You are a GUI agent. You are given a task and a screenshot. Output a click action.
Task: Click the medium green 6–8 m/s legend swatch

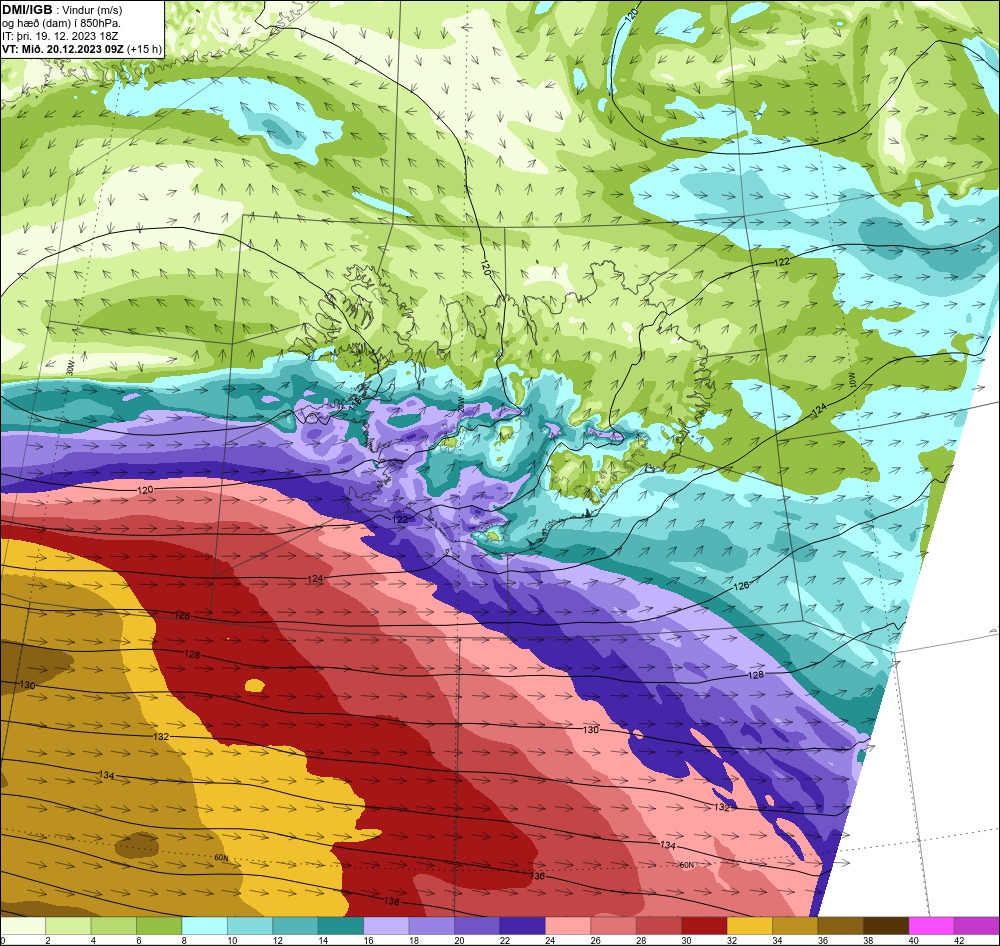click(x=159, y=926)
